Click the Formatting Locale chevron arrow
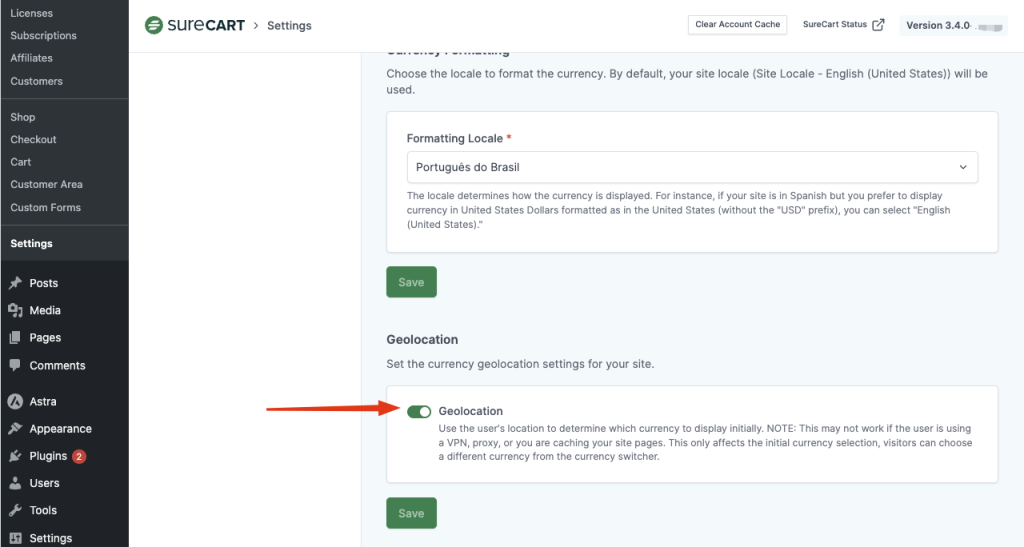This screenshot has width=1024, height=547. click(x=963, y=167)
